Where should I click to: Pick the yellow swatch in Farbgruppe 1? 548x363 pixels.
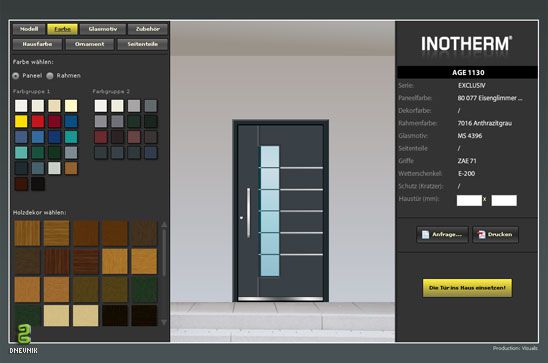click(x=21, y=122)
